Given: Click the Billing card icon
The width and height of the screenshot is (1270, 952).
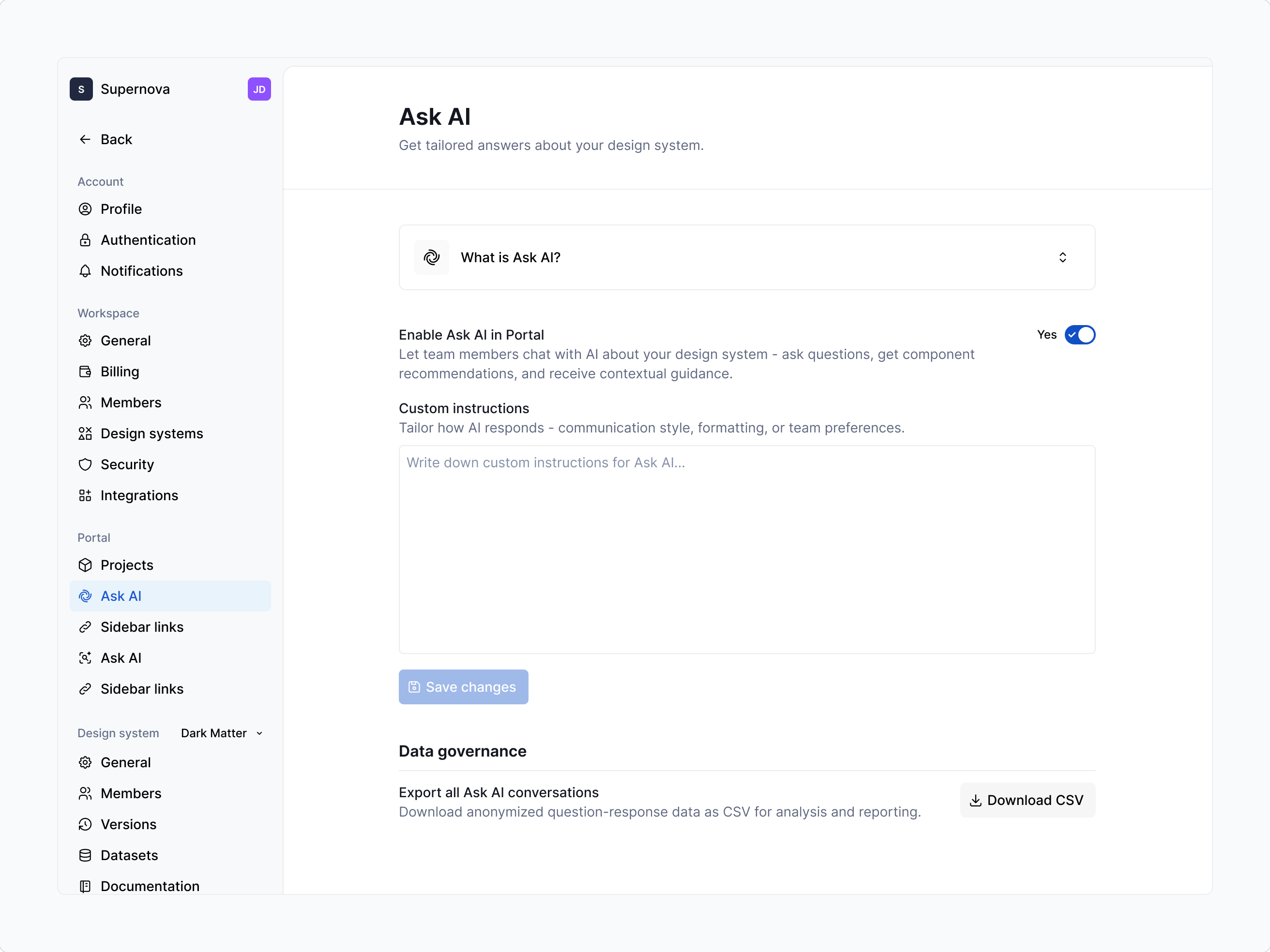Looking at the screenshot, I should [x=85, y=372].
